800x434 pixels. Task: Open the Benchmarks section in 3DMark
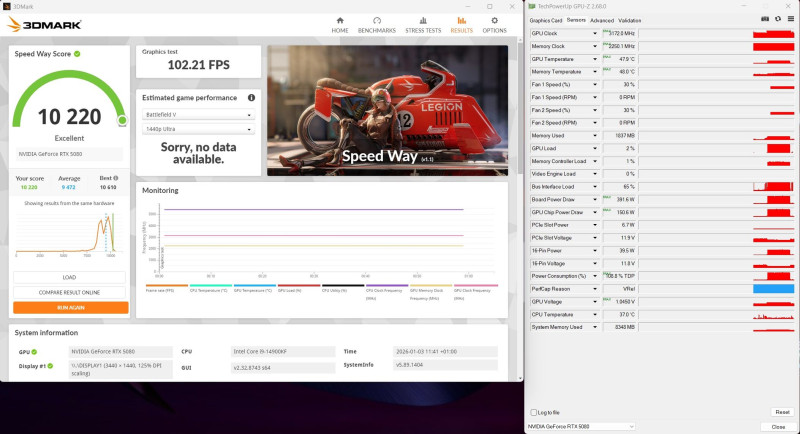[x=377, y=25]
